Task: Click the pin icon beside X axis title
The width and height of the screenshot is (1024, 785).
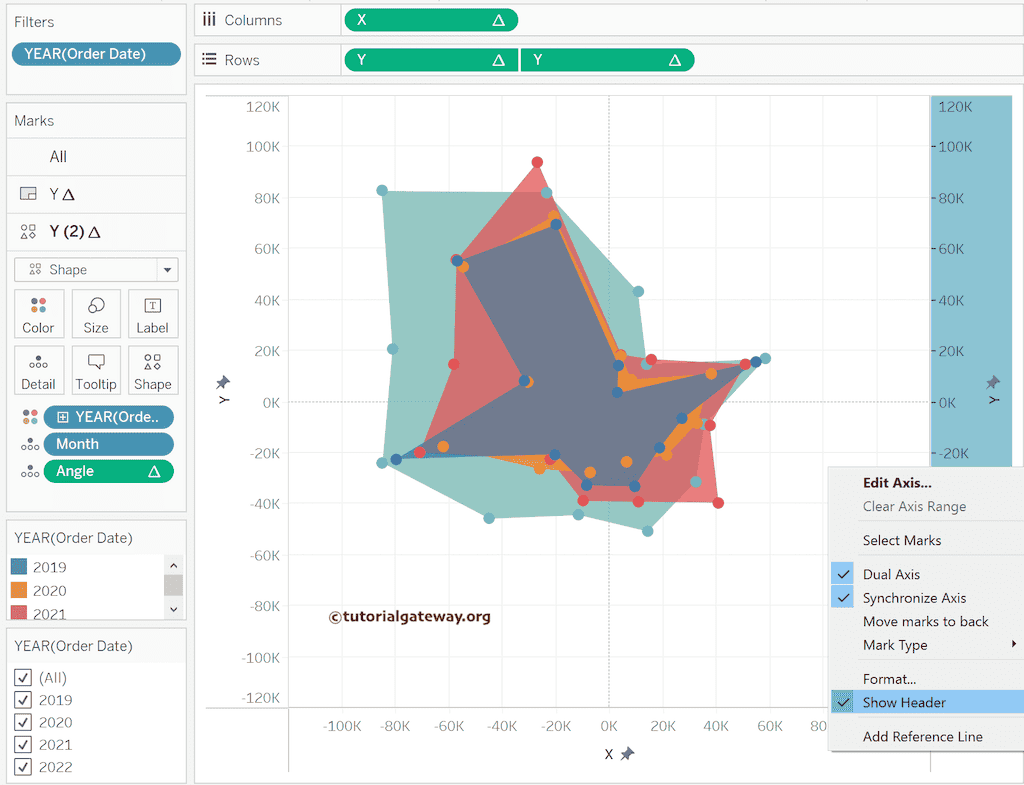Action: pos(627,754)
